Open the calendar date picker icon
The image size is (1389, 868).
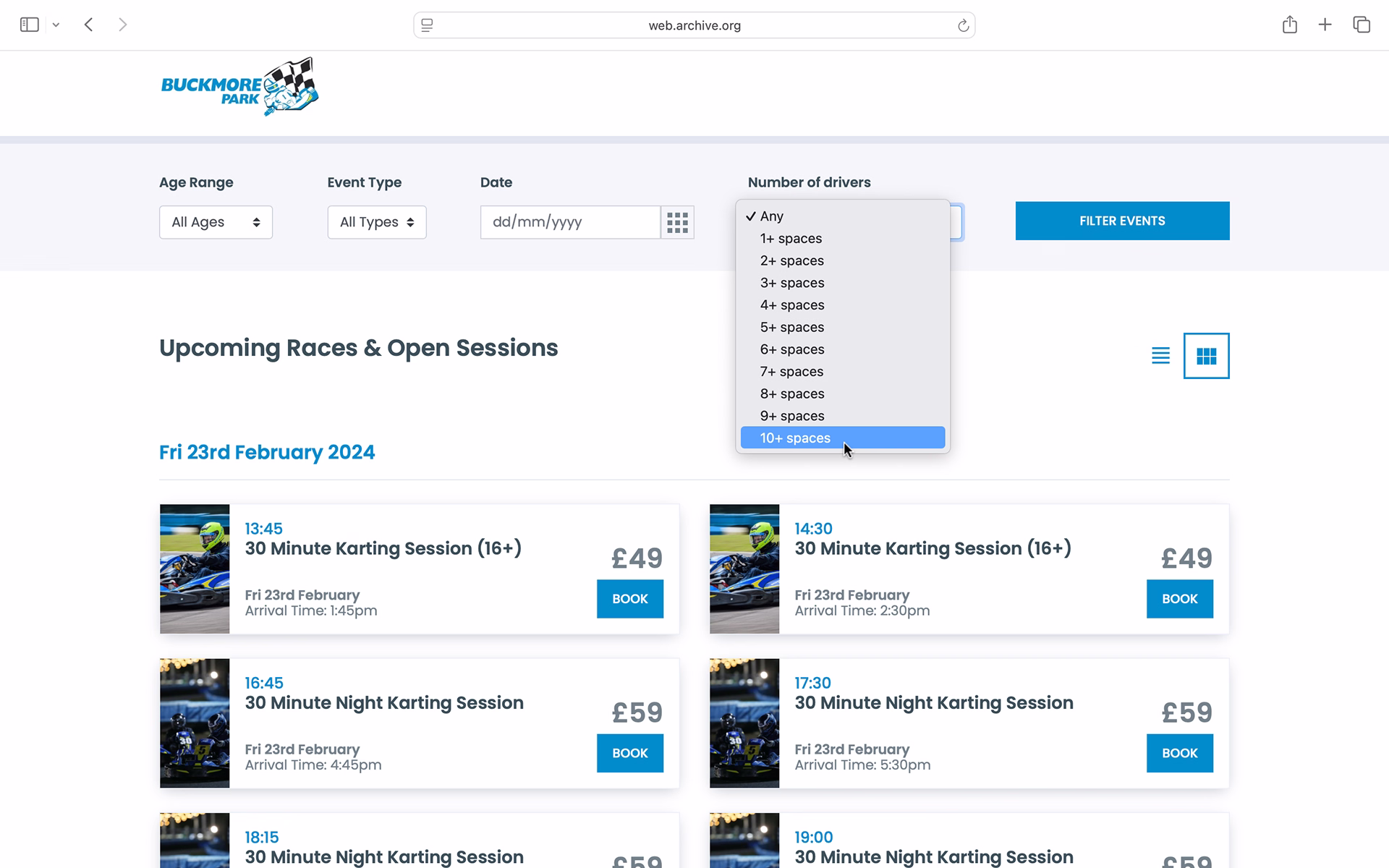677,222
